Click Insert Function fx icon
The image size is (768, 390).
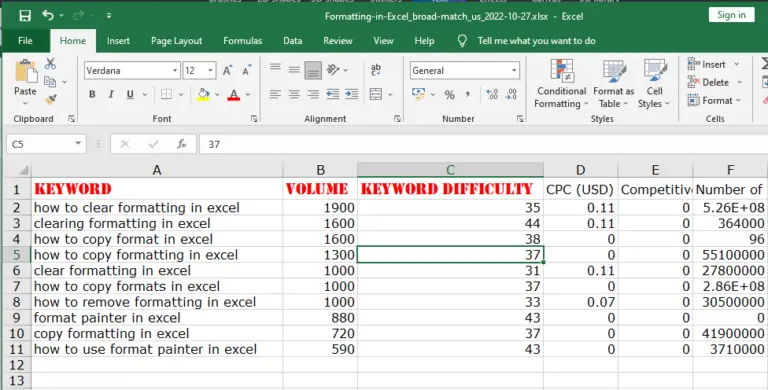pos(181,144)
